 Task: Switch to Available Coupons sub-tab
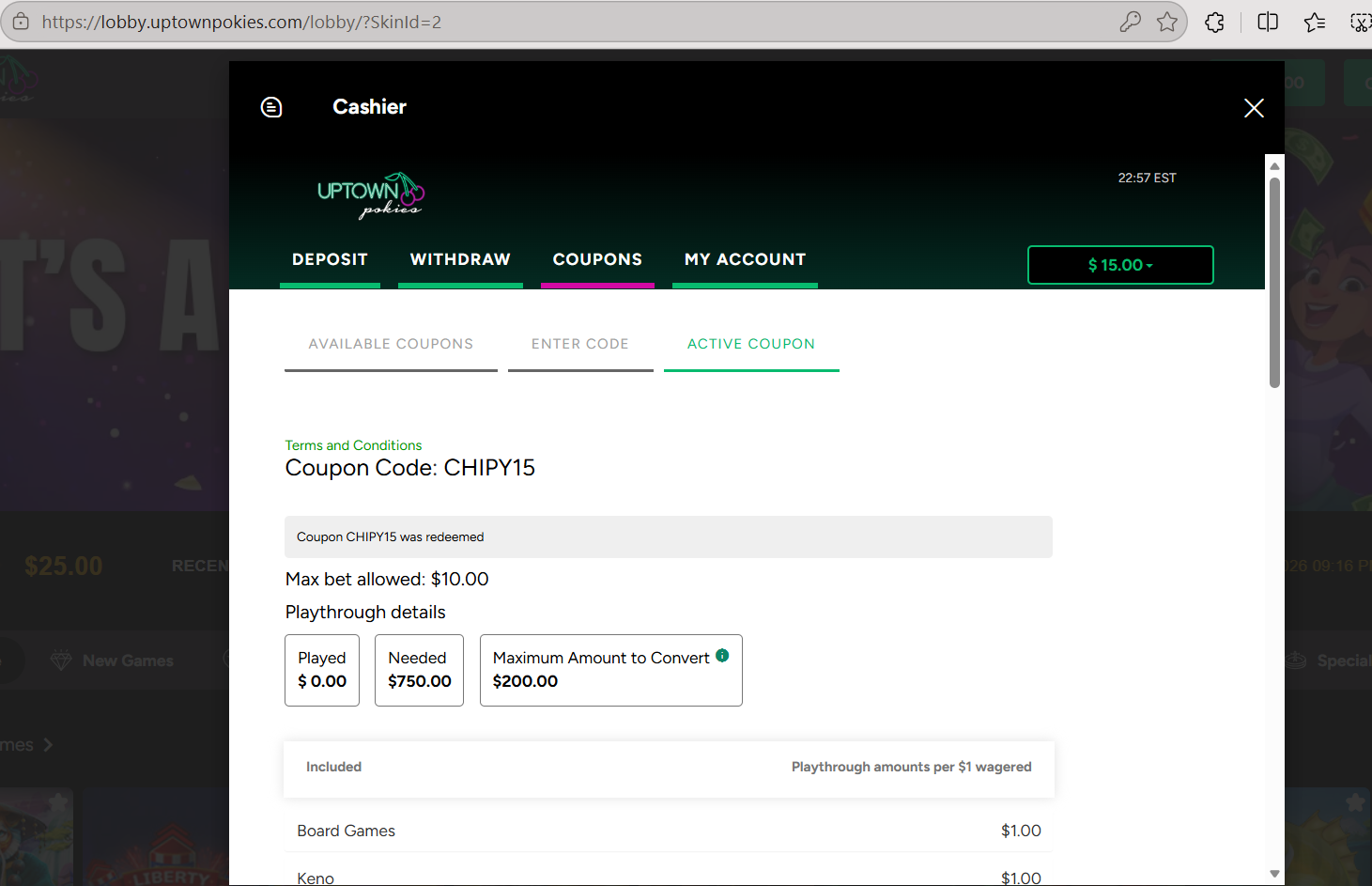[x=391, y=344]
